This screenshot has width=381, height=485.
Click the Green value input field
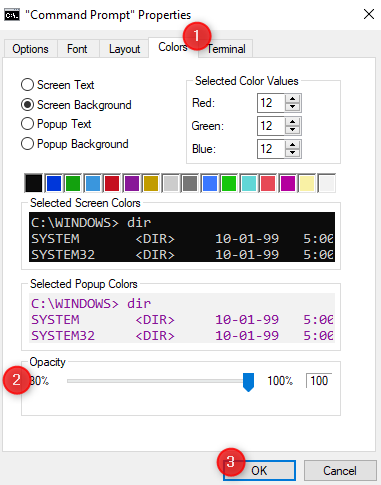(271, 126)
